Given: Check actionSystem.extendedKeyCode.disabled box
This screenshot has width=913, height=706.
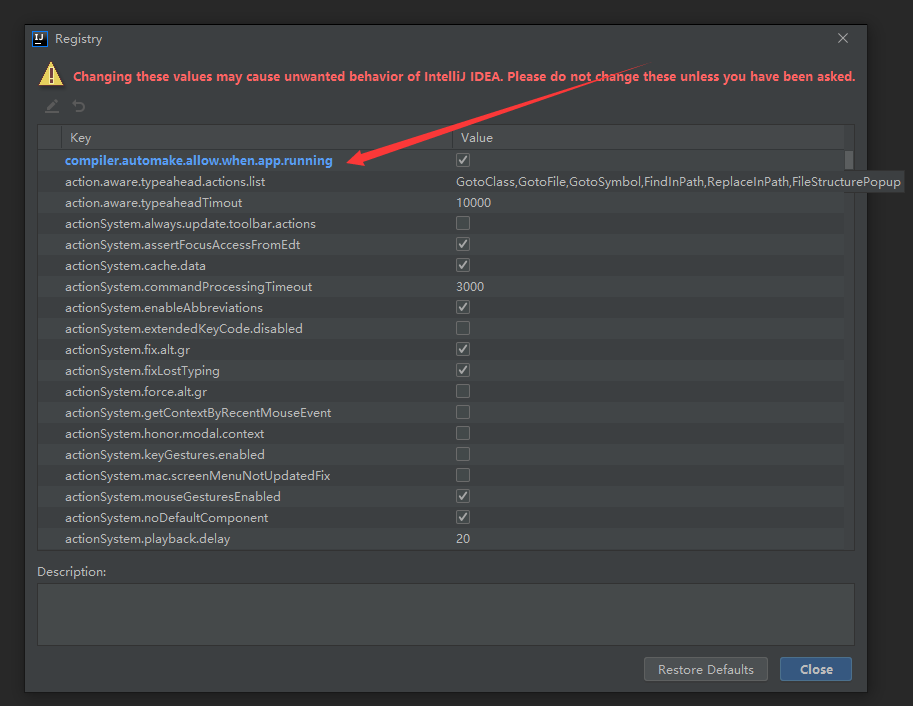Looking at the screenshot, I should point(463,328).
